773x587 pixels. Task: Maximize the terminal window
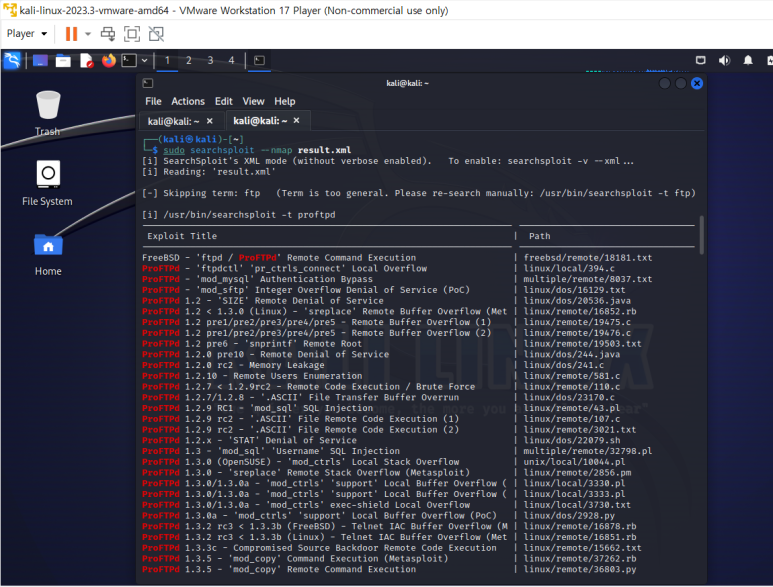point(681,83)
